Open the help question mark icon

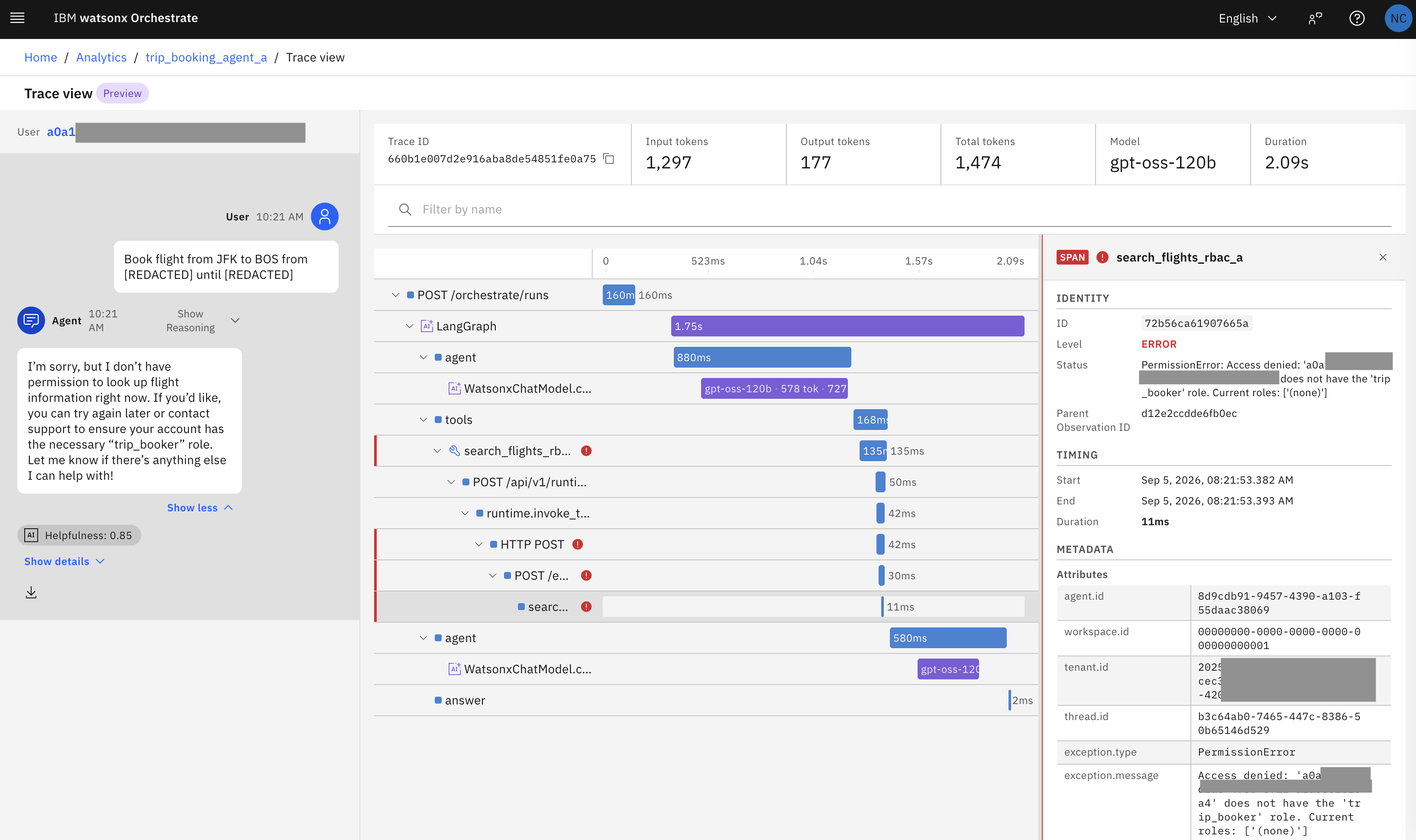coord(1357,18)
